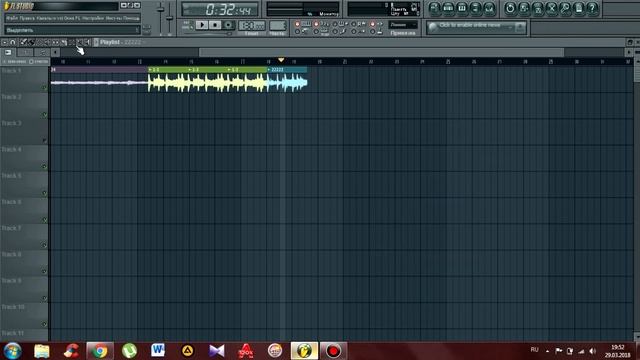Click the Save project icon

tap(524, 8)
